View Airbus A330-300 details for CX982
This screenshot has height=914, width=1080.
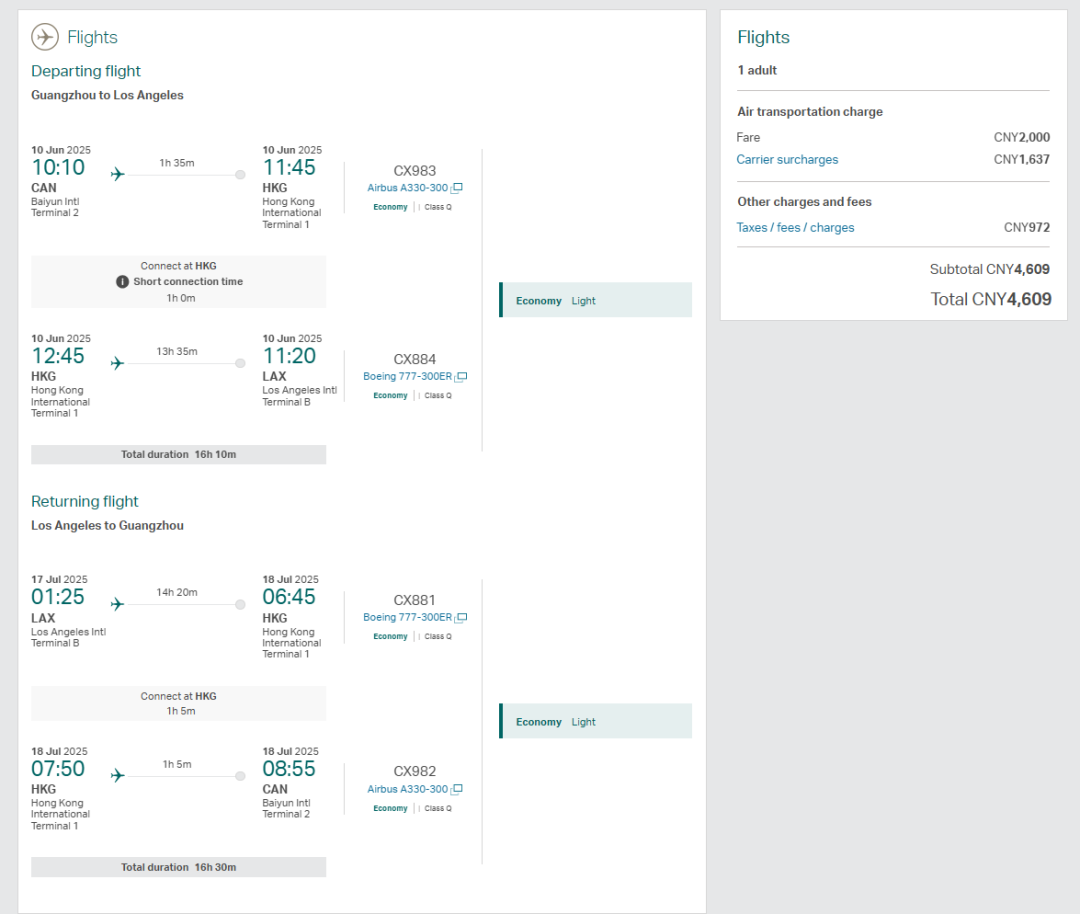[x=408, y=790]
